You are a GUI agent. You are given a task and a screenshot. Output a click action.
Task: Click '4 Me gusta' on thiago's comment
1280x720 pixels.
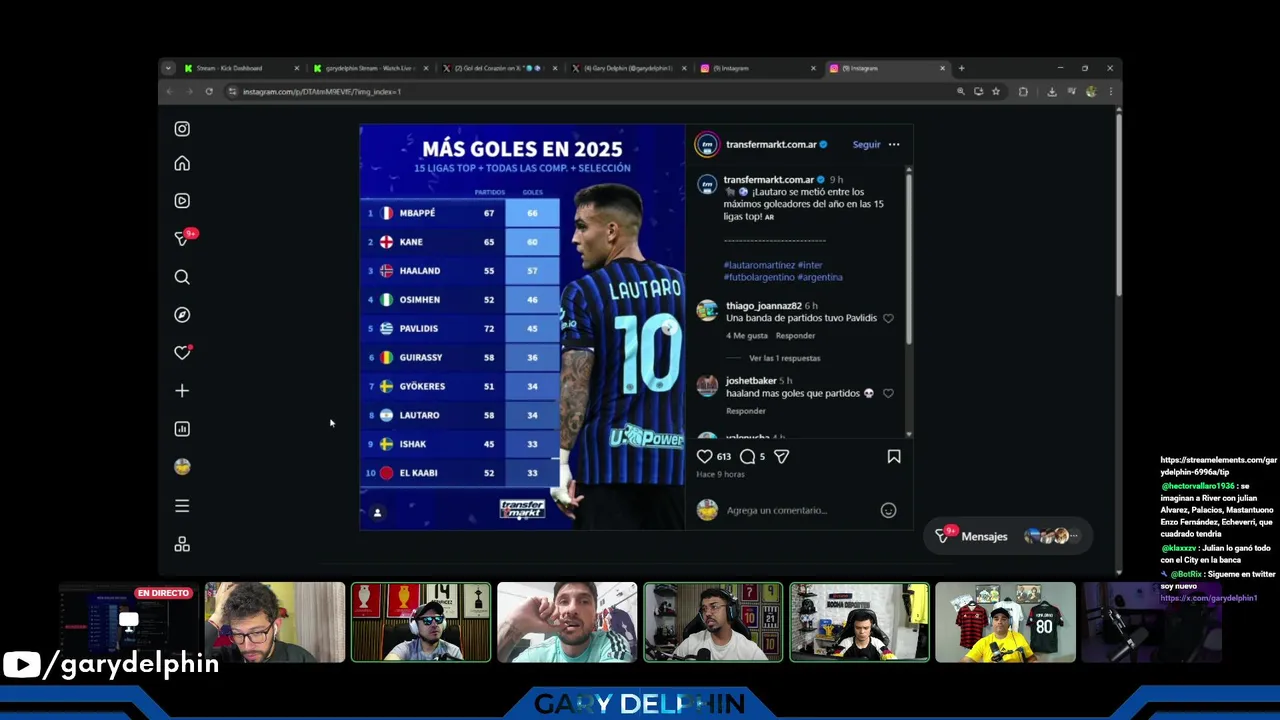pos(747,336)
